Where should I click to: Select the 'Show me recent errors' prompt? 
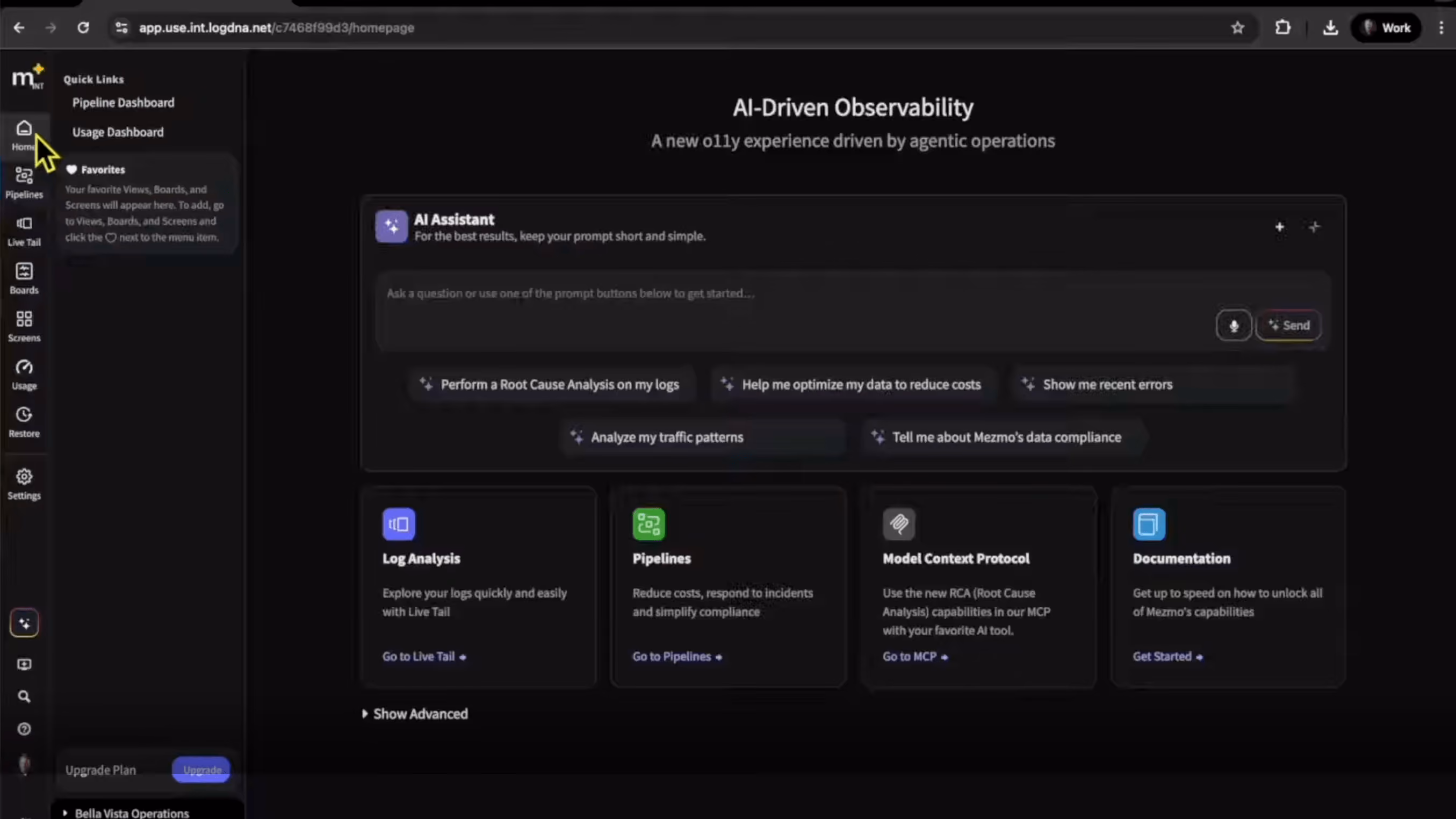click(1153, 385)
